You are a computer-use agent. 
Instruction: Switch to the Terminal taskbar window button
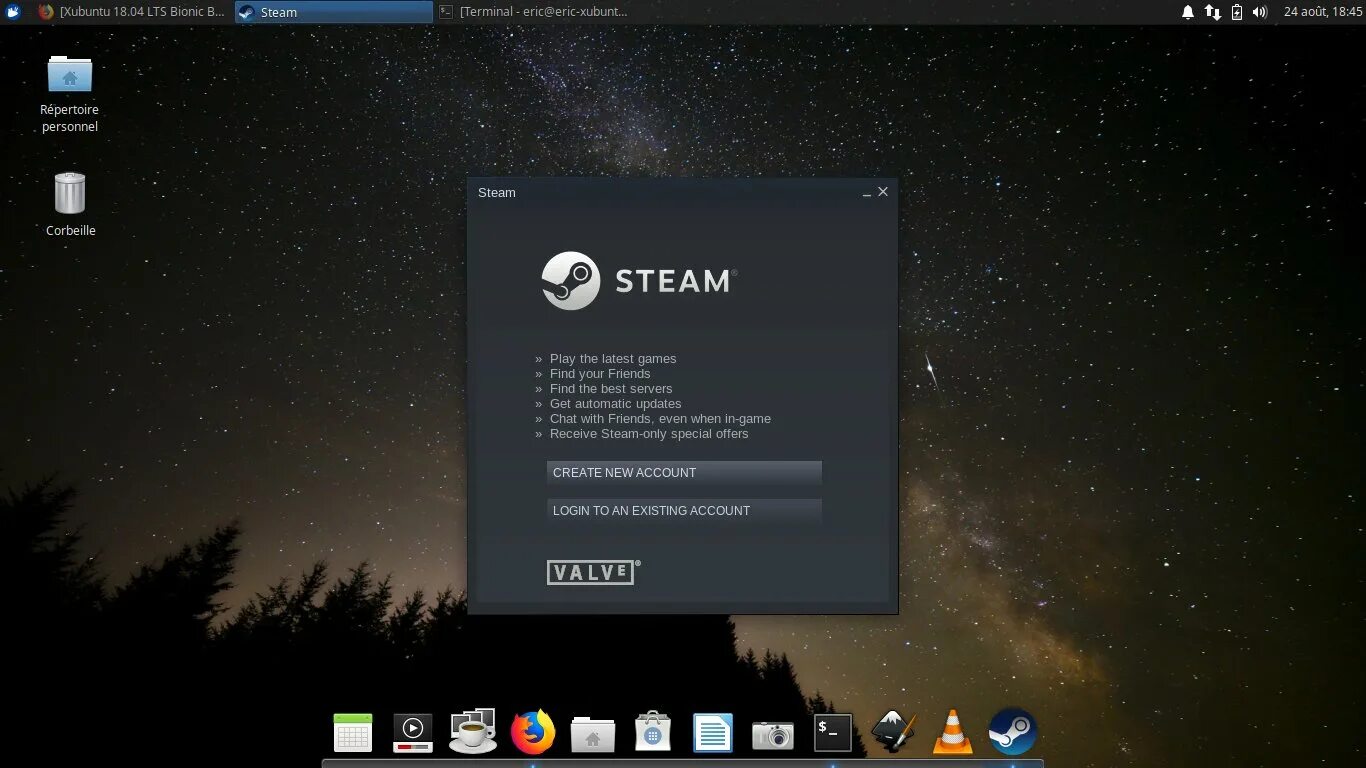point(534,12)
